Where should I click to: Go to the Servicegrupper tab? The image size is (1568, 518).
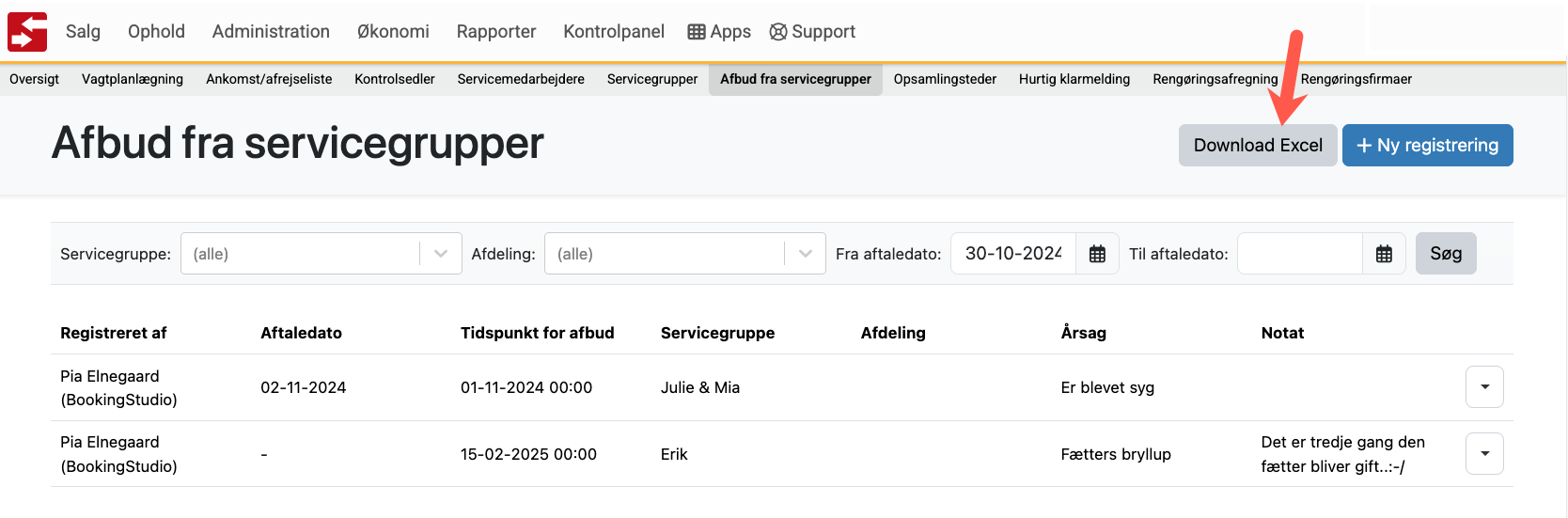(x=652, y=79)
